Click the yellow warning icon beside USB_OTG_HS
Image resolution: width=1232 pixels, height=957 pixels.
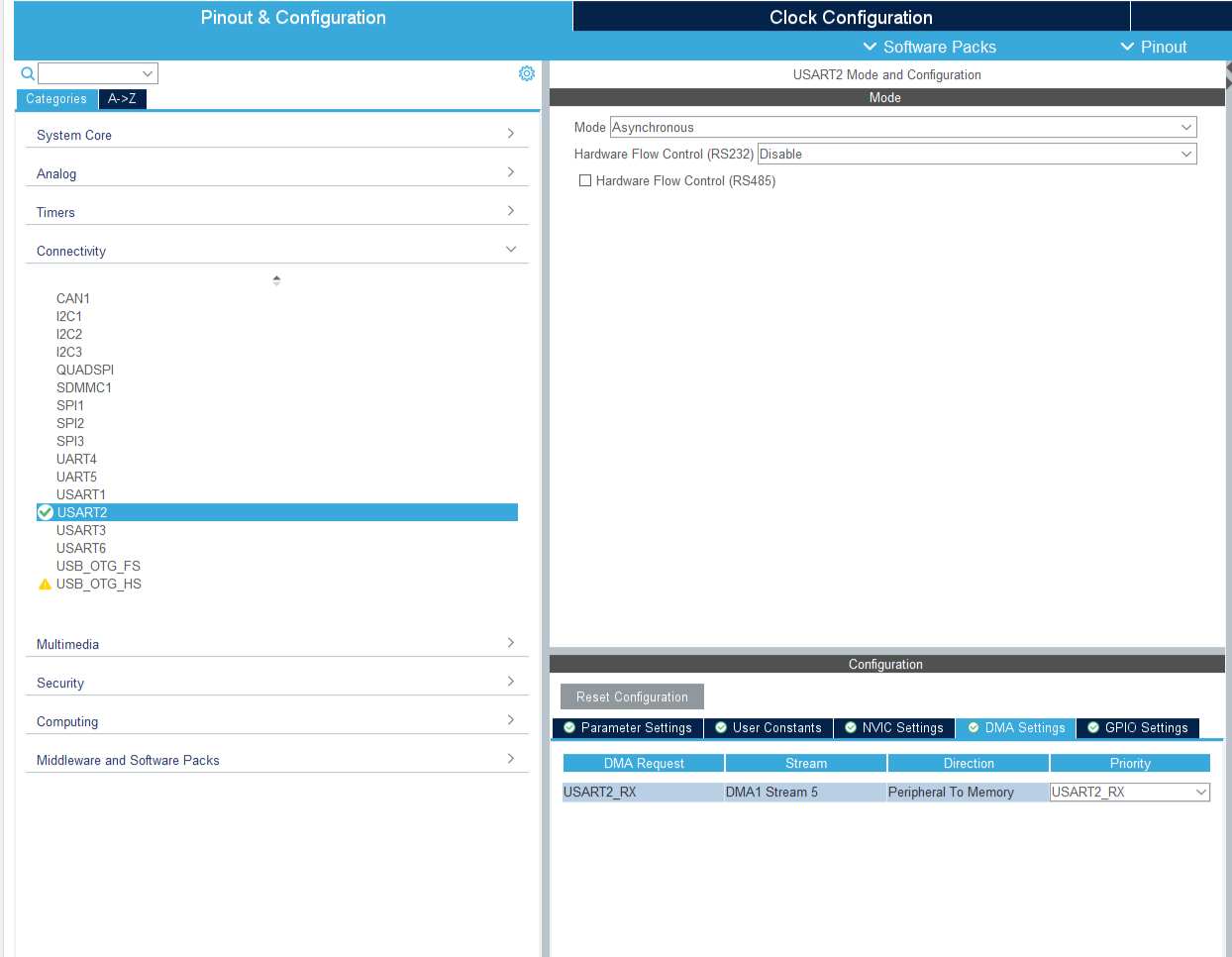tap(45, 585)
